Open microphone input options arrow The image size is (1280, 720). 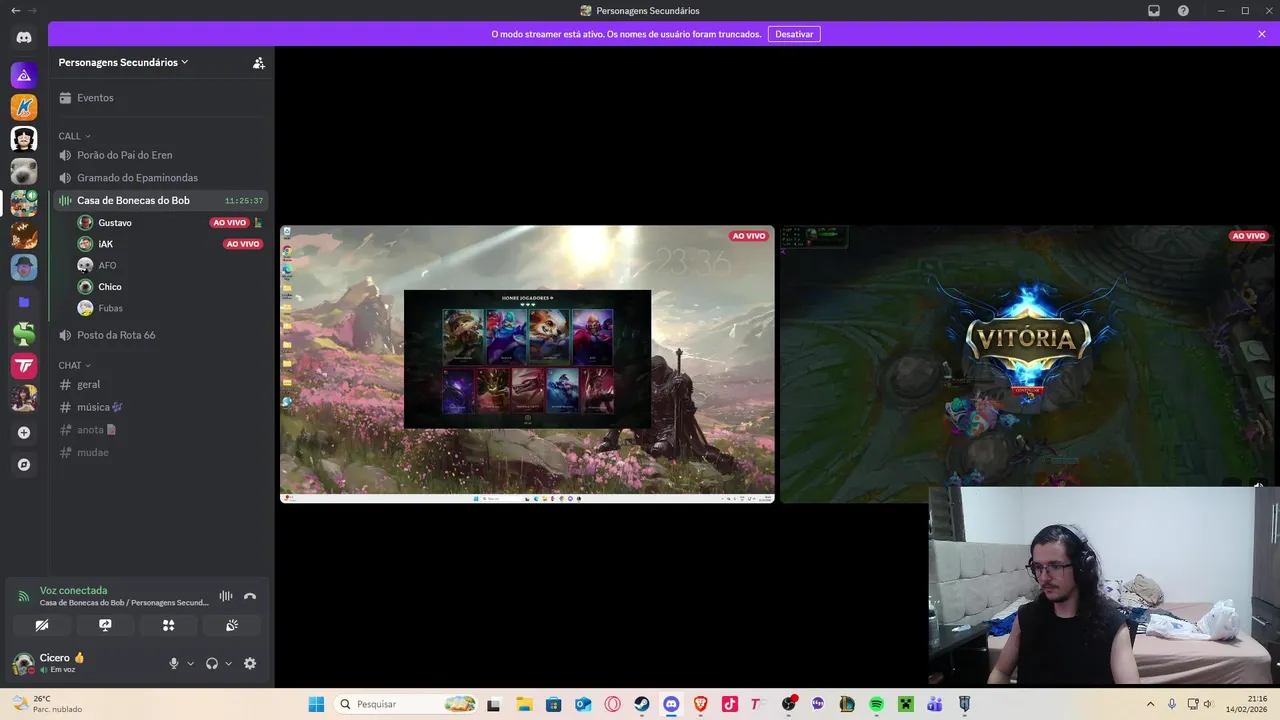(x=190, y=663)
